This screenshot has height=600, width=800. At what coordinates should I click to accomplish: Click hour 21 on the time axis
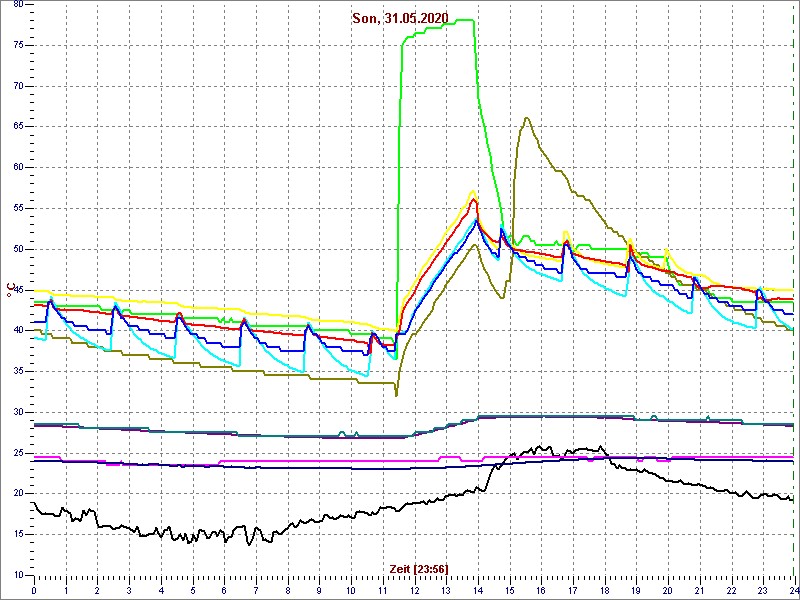tap(699, 590)
